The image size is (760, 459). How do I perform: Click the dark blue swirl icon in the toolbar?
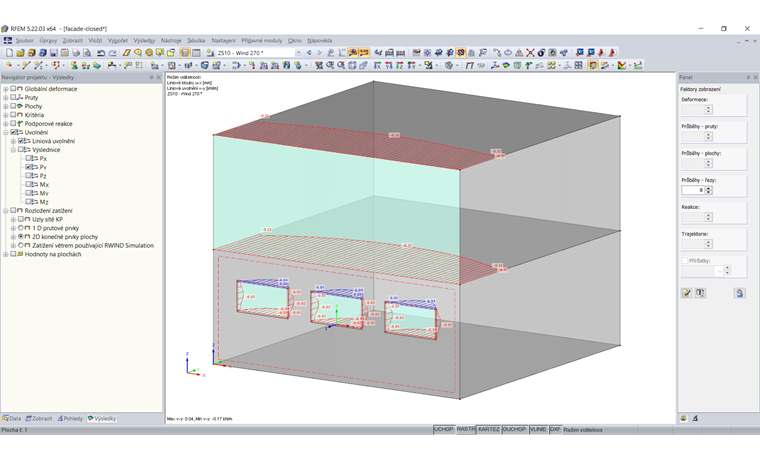tap(541, 53)
